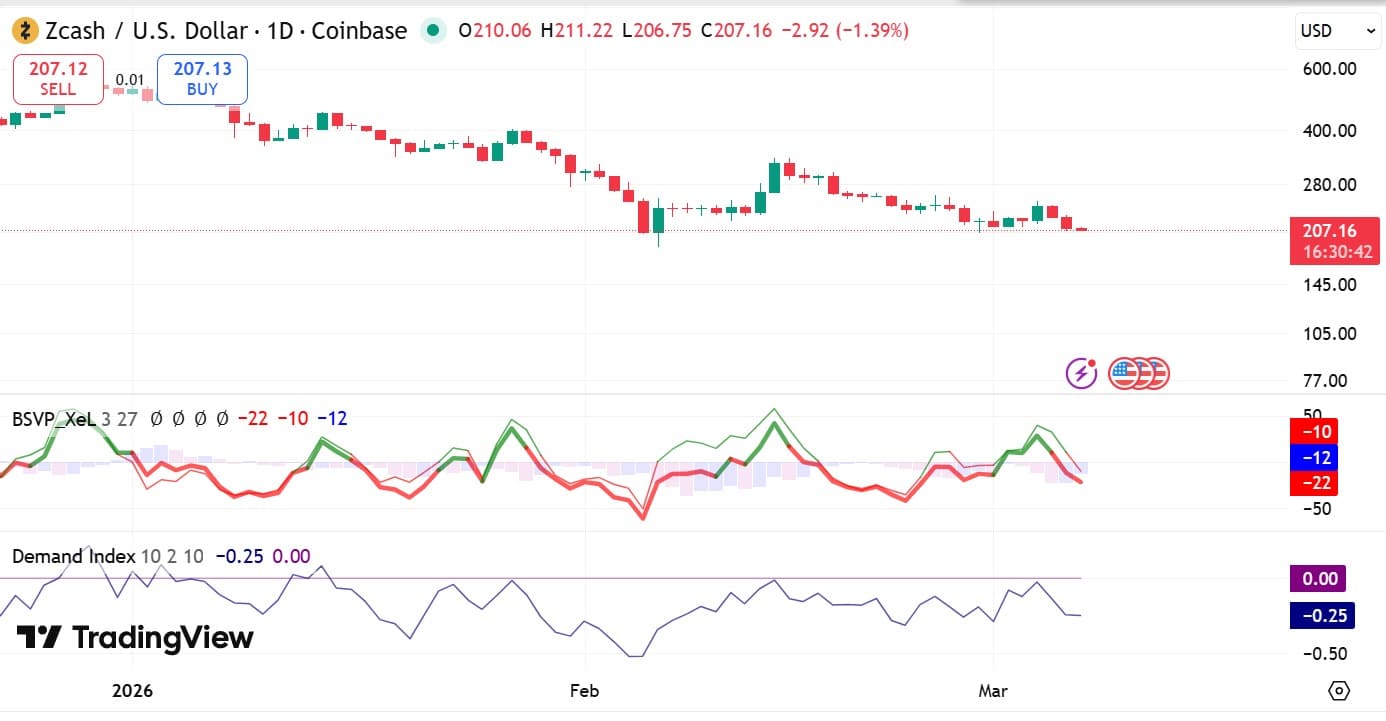1386x721 pixels.
Task: Click the navy -0.25 Demand Index value label
Action: tap(1320, 615)
